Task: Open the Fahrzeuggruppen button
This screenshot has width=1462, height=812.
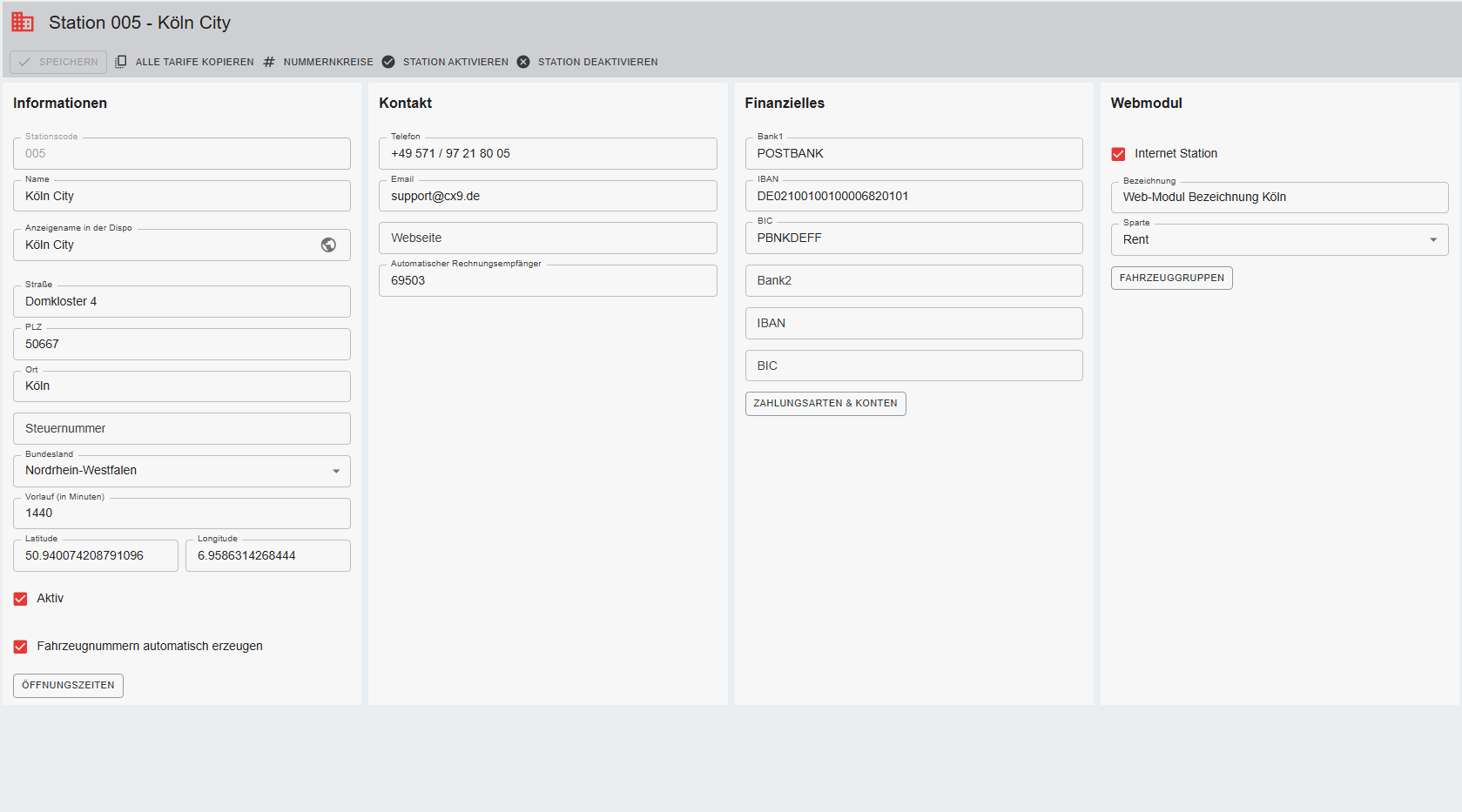Action: tap(1171, 278)
